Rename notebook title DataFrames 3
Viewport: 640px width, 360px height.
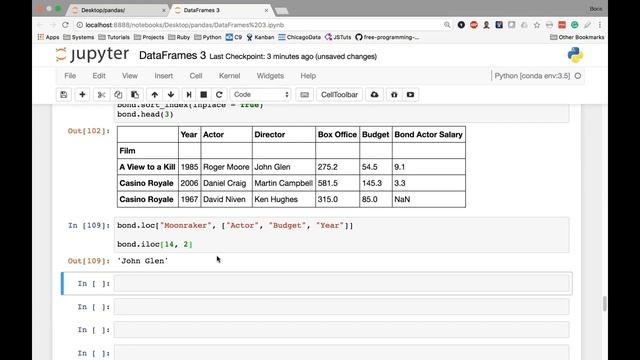[x=172, y=56]
